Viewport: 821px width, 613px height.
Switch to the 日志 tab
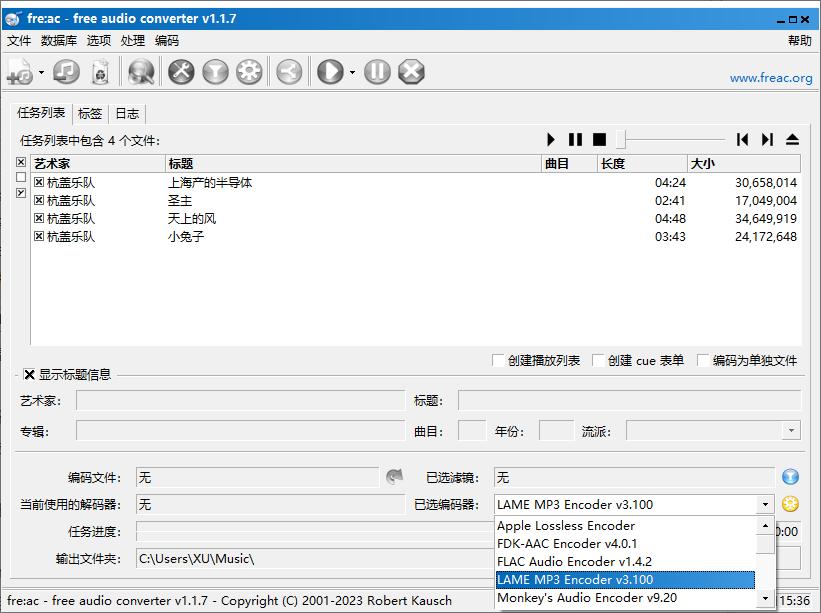[127, 114]
